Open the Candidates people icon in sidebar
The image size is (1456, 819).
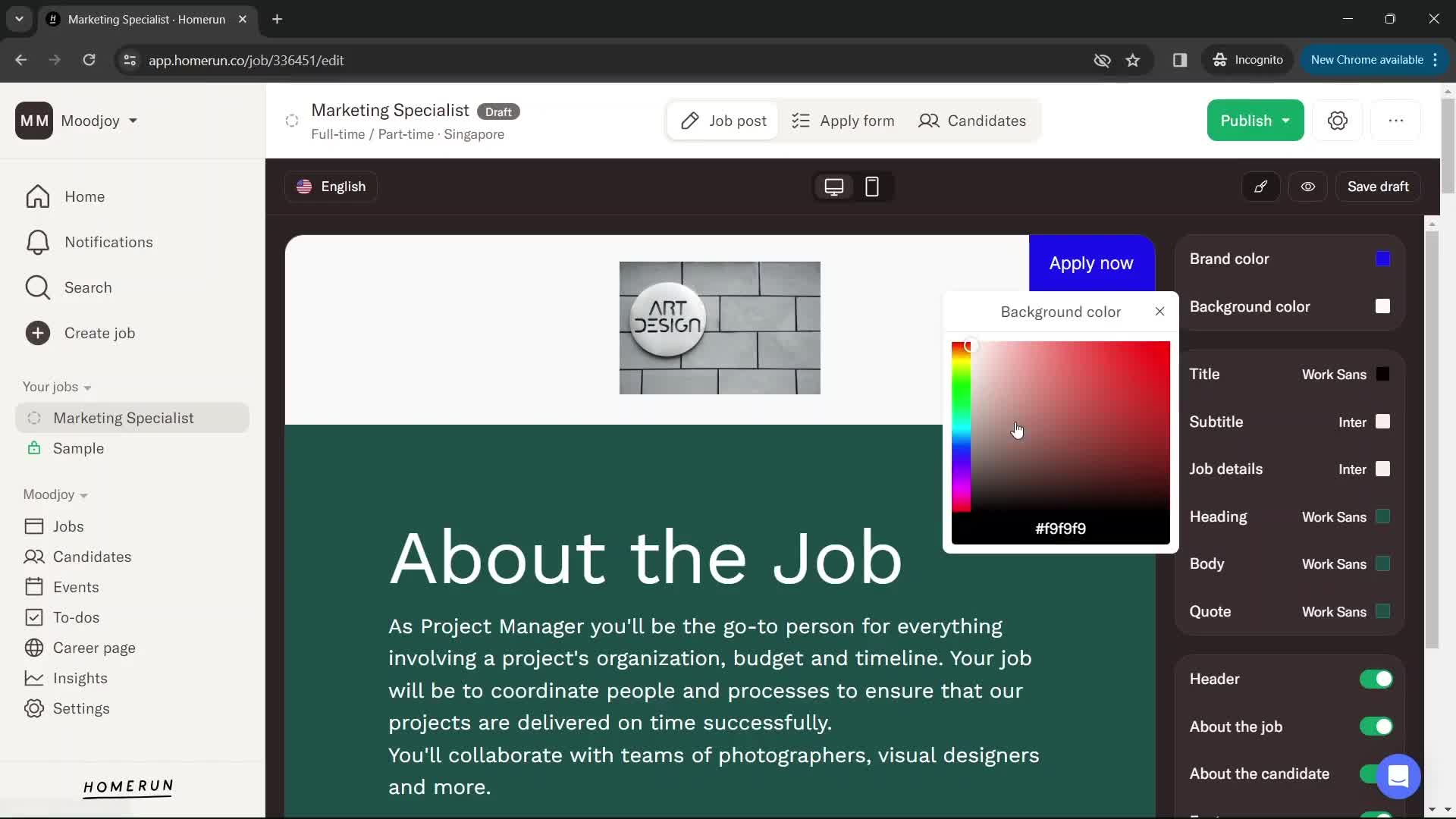coord(34,557)
